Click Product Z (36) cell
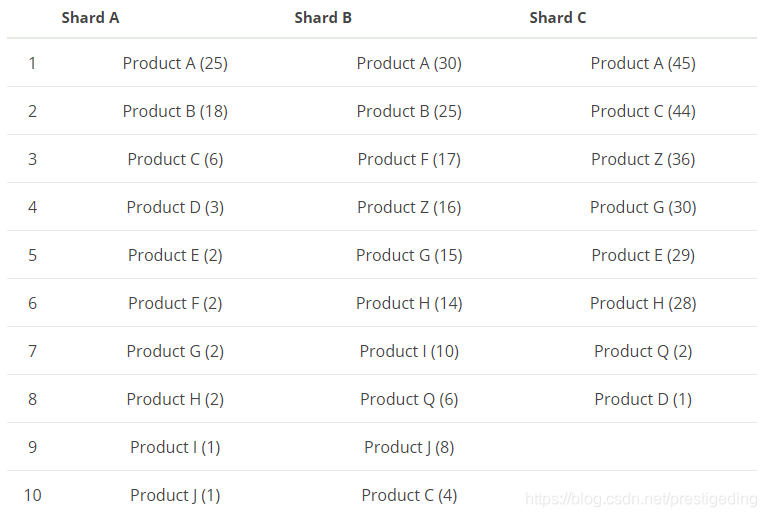The height and width of the screenshot is (517, 766). tap(643, 159)
